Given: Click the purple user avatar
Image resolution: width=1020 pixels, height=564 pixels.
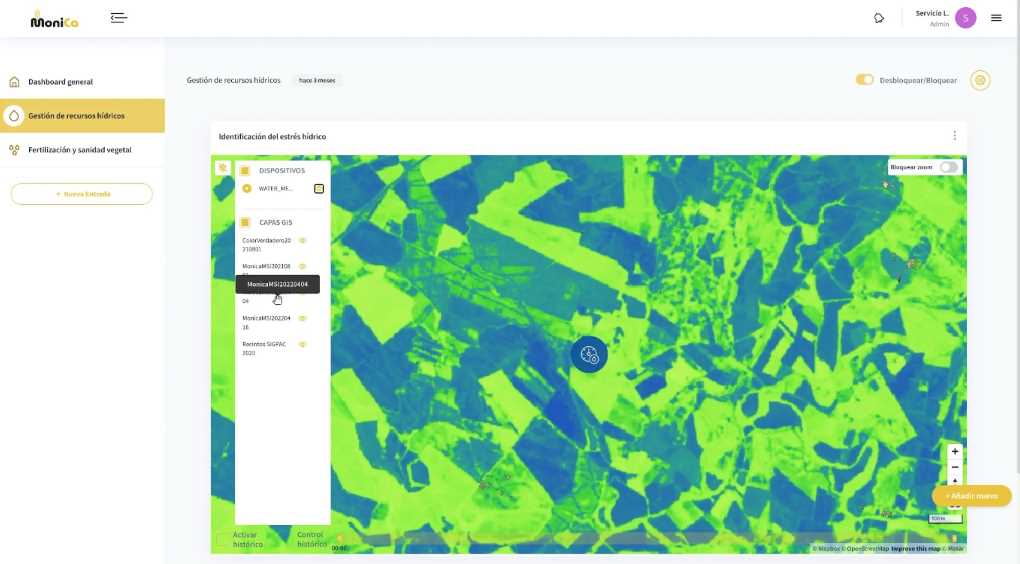Looking at the screenshot, I should pyautogui.click(x=965, y=18).
